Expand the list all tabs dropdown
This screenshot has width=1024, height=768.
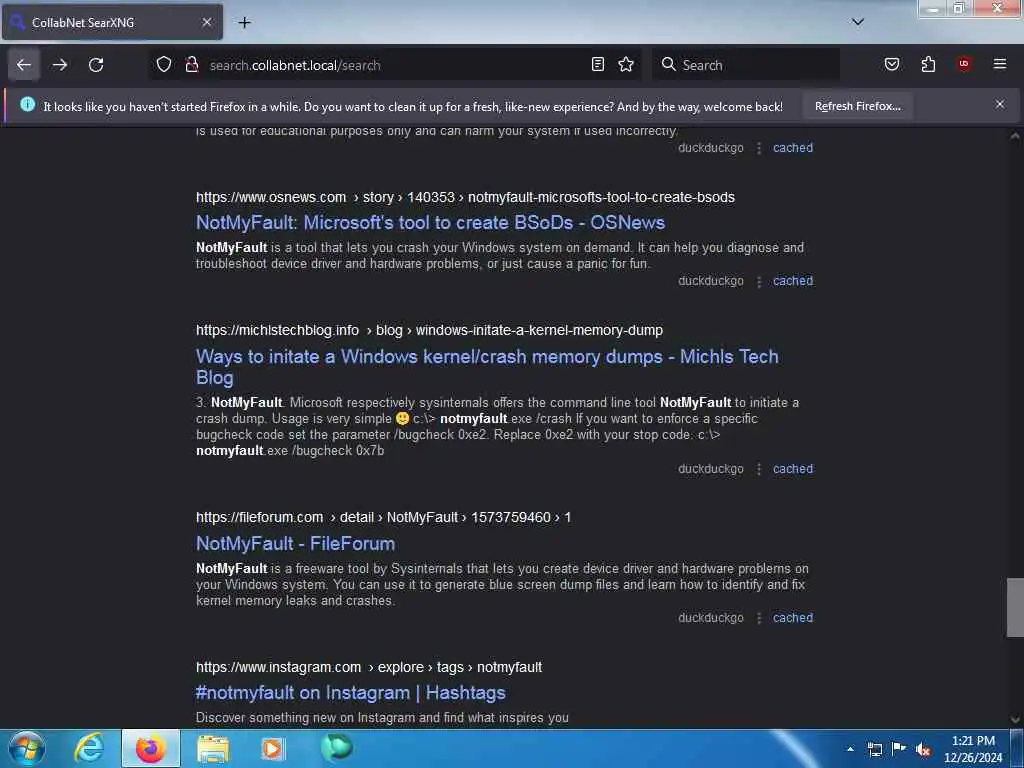pos(858,22)
